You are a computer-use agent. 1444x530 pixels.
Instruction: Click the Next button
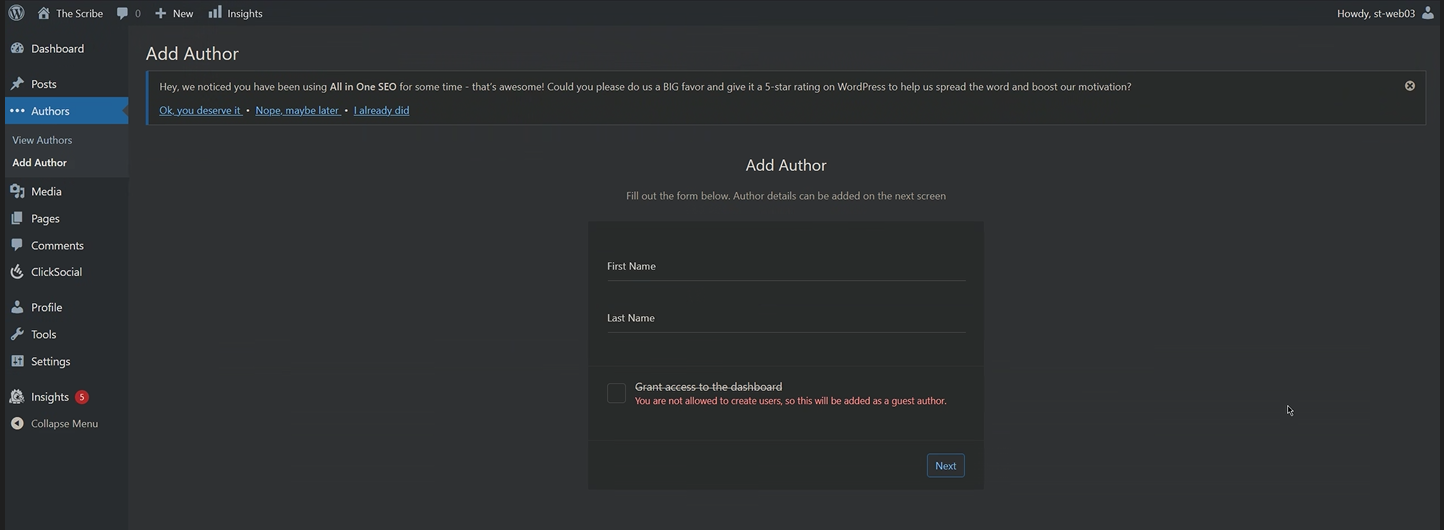(x=946, y=465)
